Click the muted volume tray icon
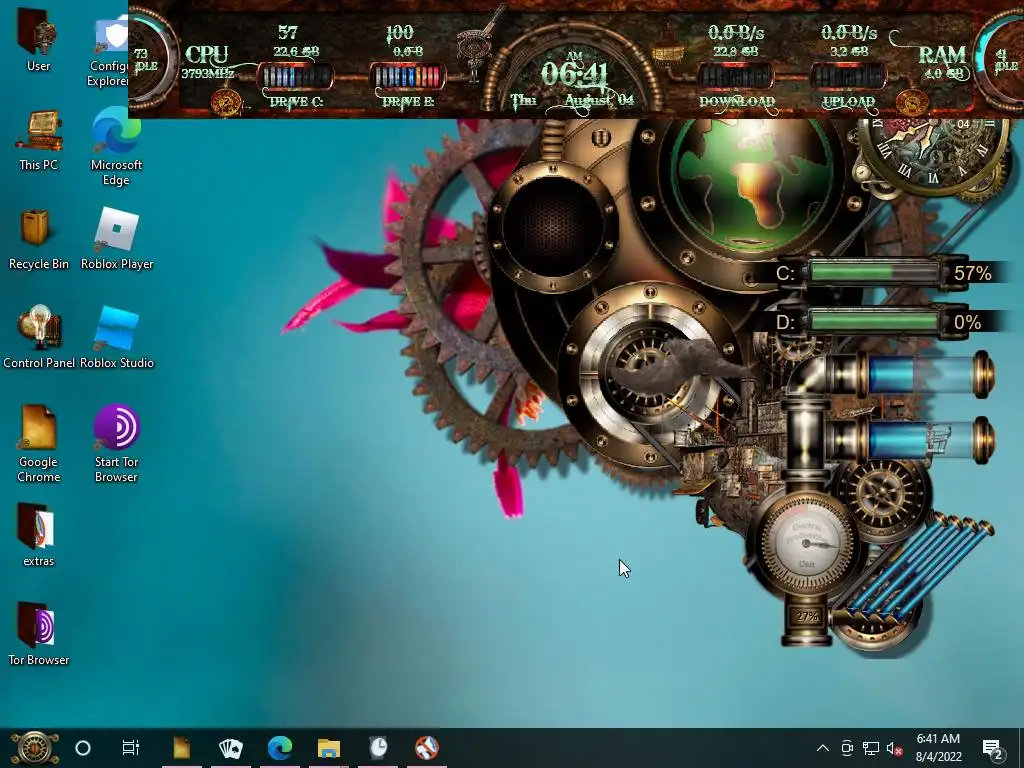The width and height of the screenshot is (1024, 768). pyautogui.click(x=895, y=748)
